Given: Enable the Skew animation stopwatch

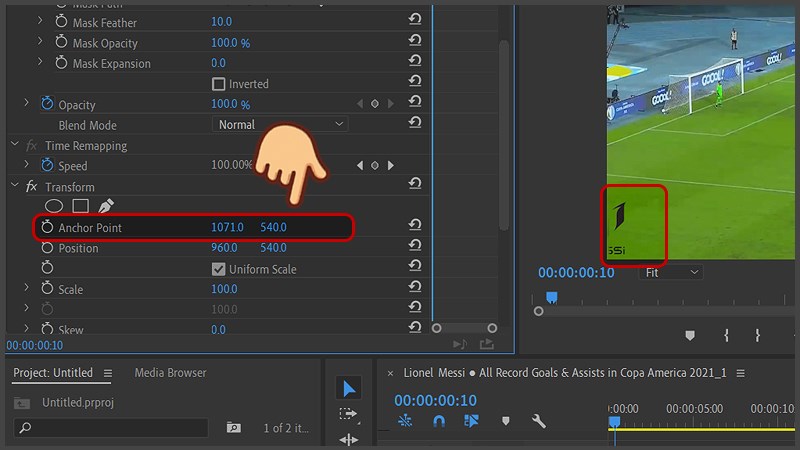Looking at the screenshot, I should pos(47,329).
